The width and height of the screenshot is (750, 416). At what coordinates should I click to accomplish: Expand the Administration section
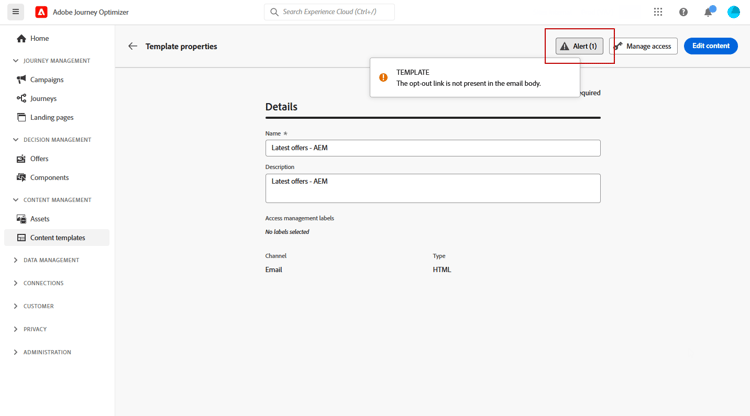click(x=16, y=352)
